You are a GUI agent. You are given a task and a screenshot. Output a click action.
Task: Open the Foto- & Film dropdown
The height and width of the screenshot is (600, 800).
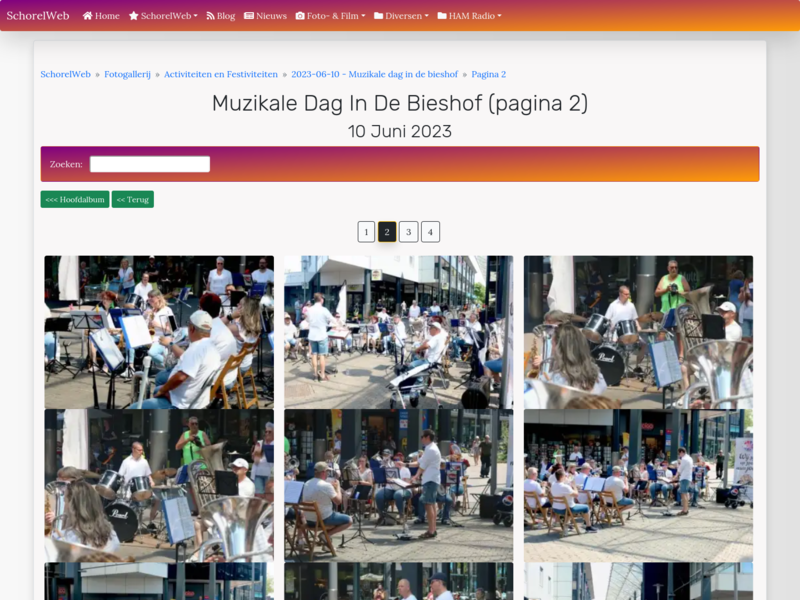click(x=331, y=16)
